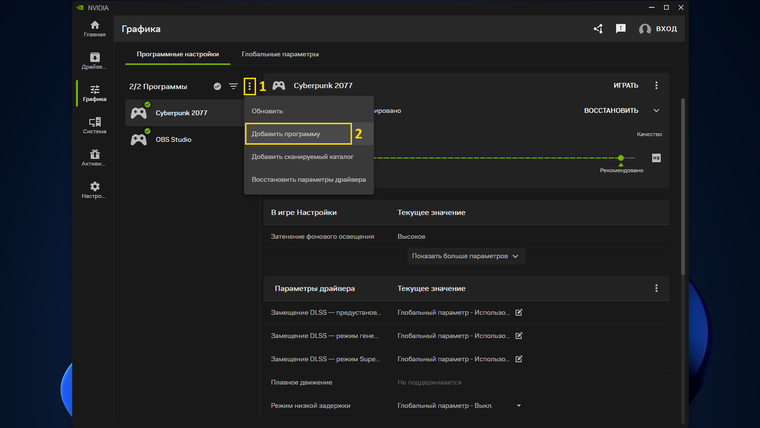Open the Главная home section in sidebar

[95, 29]
